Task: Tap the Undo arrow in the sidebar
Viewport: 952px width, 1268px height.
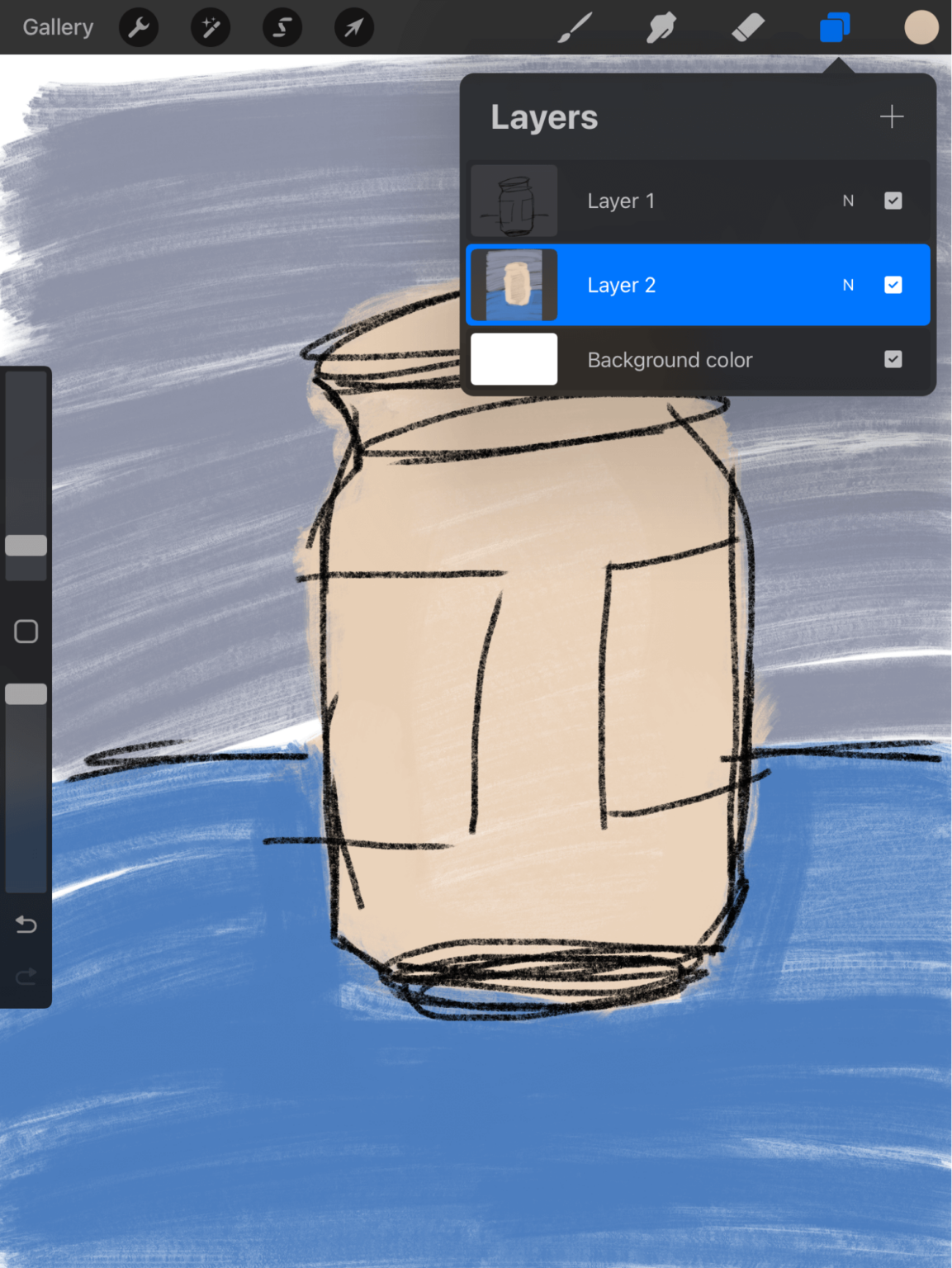Action: pyautogui.click(x=26, y=925)
